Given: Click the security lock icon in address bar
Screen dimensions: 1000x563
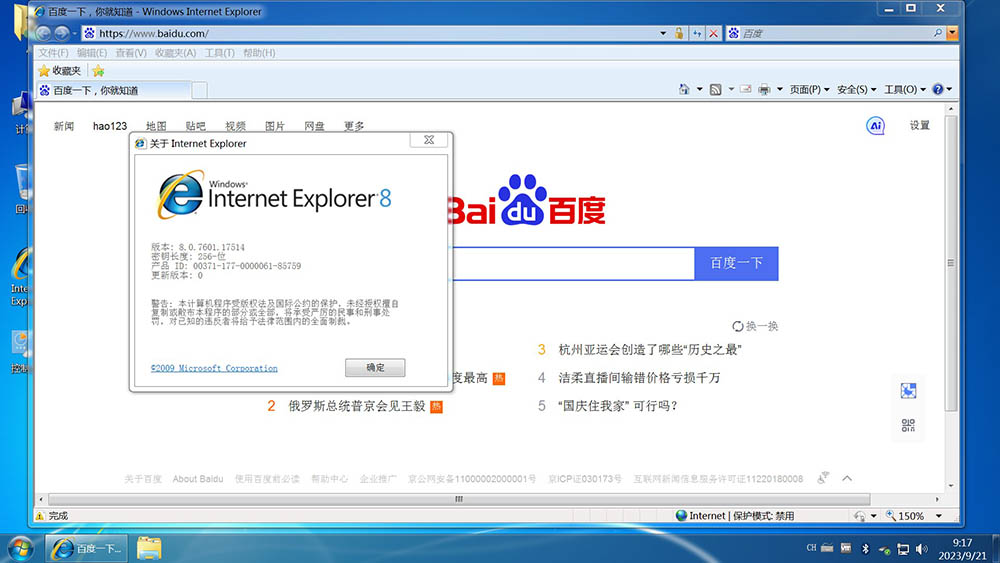Looking at the screenshot, I should coord(680,33).
